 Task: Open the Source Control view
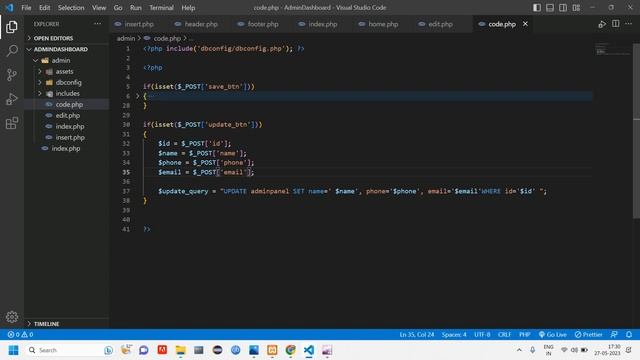point(12,75)
